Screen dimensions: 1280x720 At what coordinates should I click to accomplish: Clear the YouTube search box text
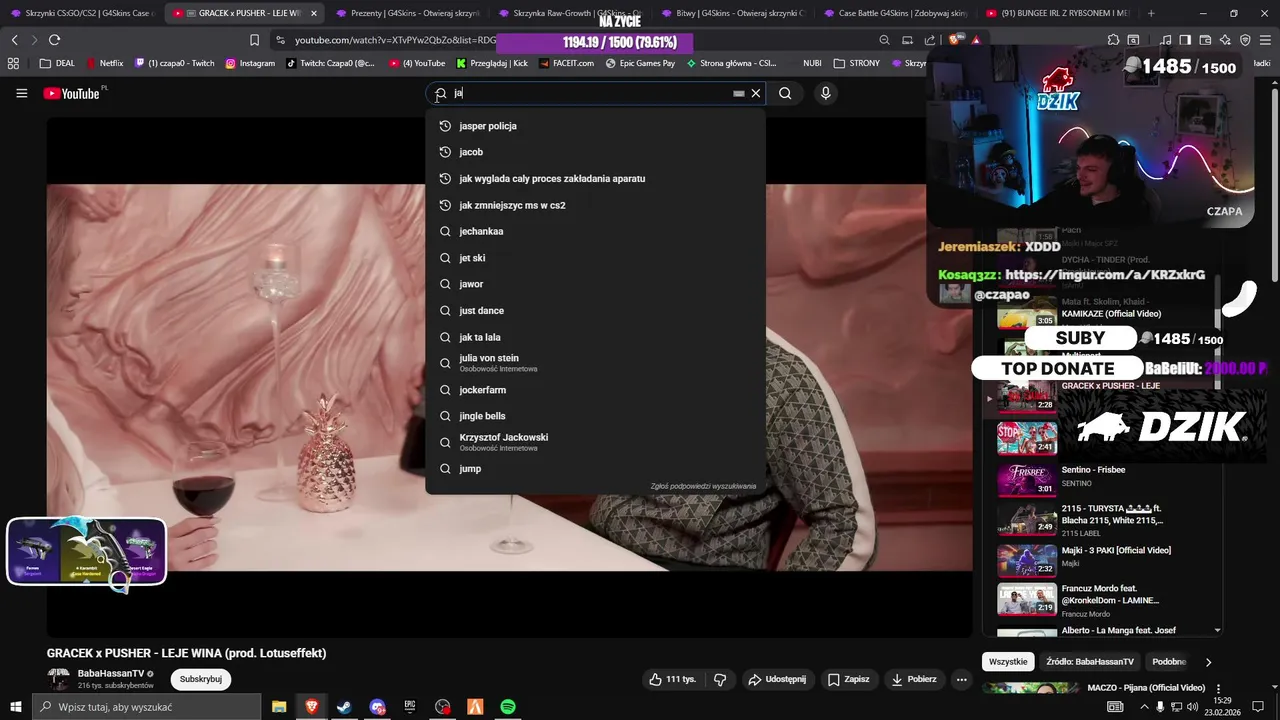(x=756, y=93)
